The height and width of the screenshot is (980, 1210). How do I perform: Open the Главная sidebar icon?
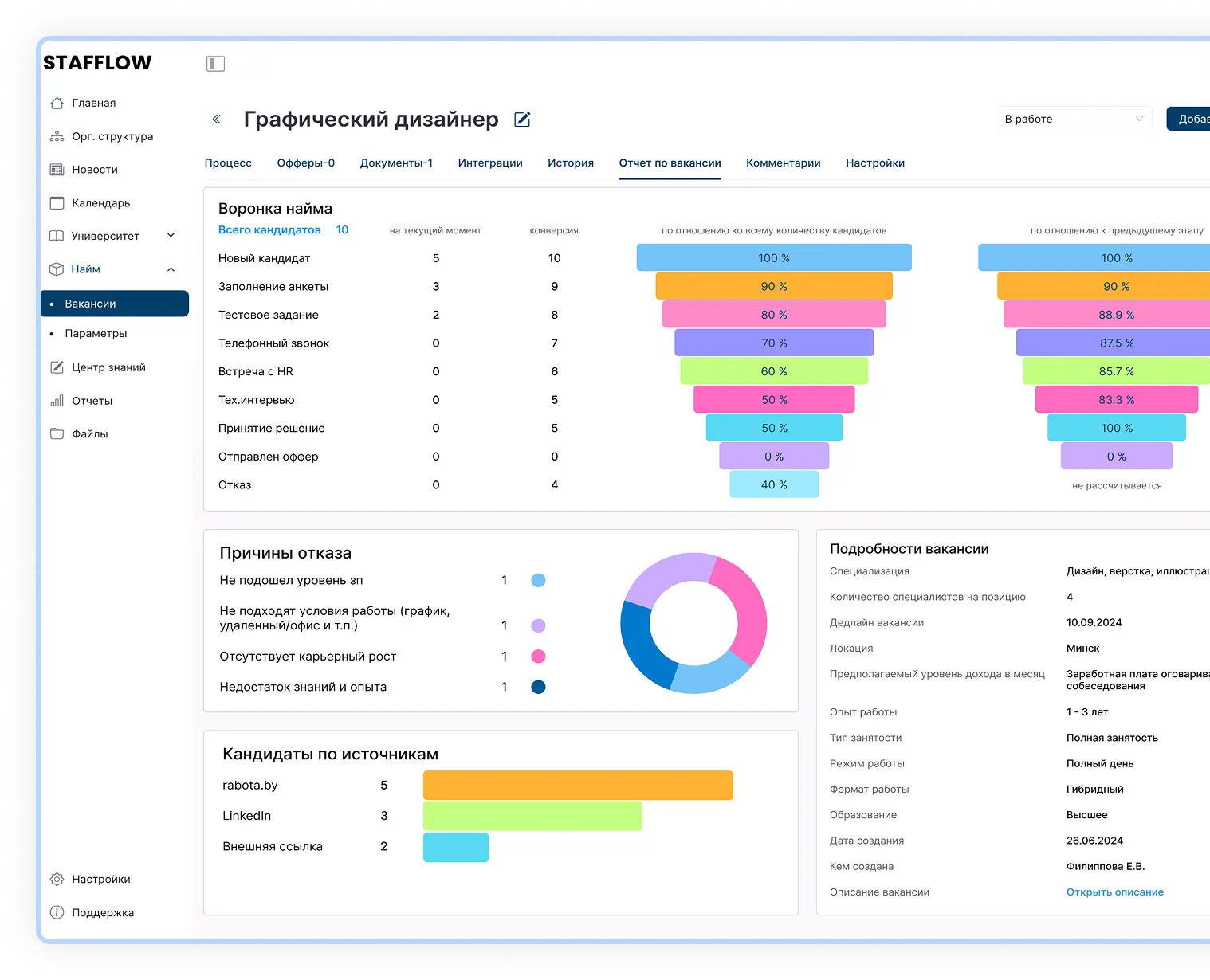[57, 103]
